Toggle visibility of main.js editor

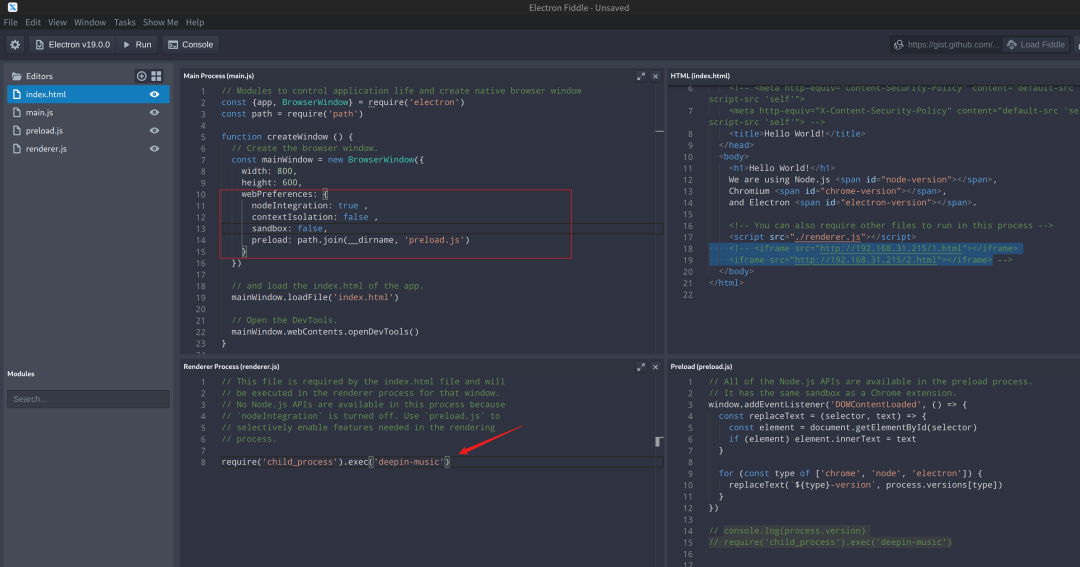[154, 112]
